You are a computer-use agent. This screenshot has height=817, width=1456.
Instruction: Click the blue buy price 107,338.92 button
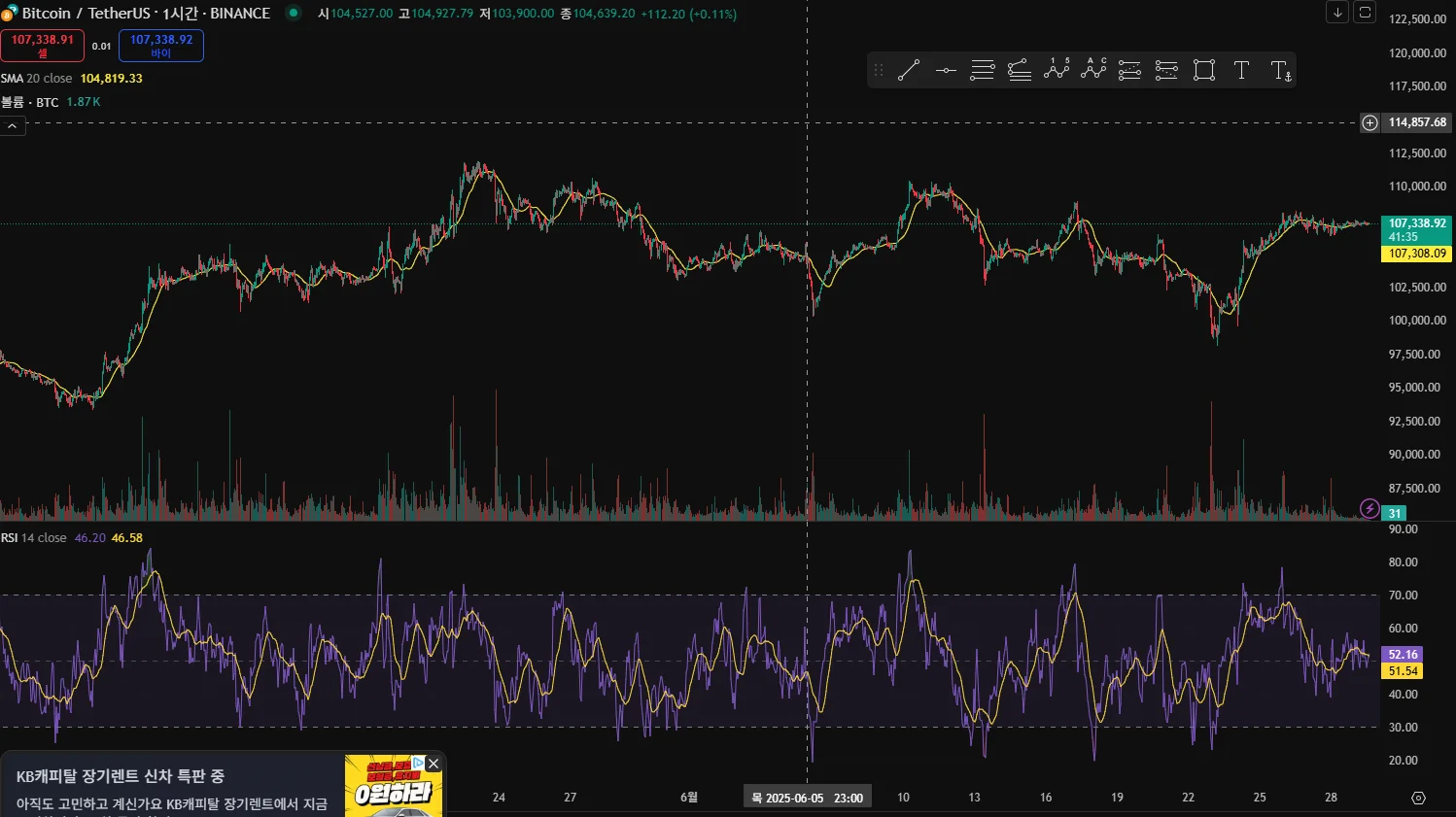click(161, 46)
